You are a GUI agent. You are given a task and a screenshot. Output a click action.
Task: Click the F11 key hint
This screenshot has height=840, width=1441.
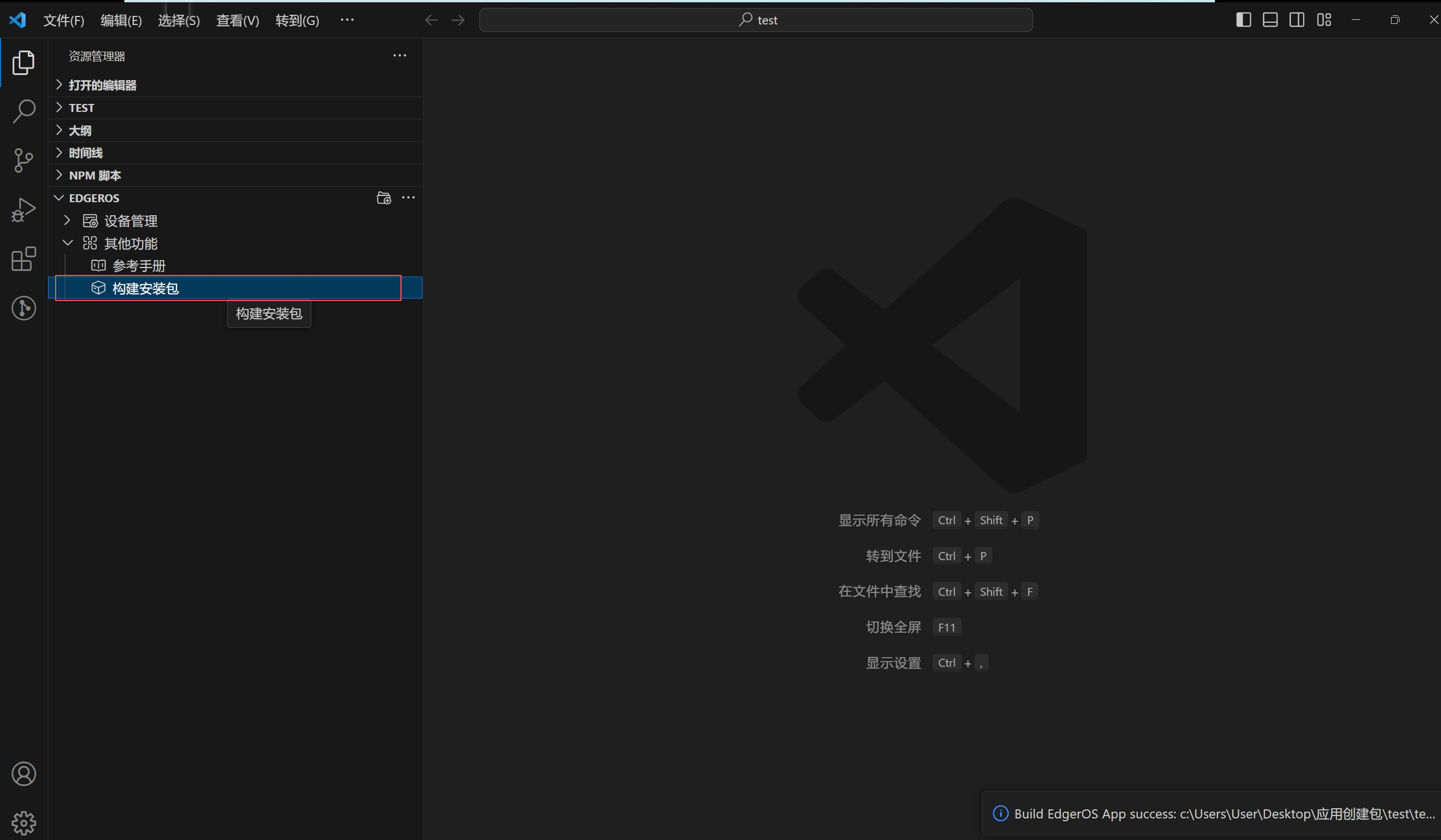coord(946,627)
